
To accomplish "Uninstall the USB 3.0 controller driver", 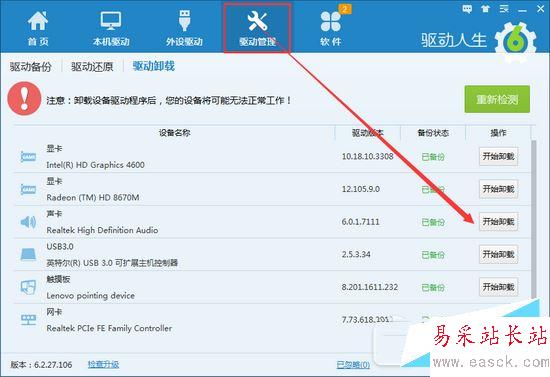I will (498, 254).
